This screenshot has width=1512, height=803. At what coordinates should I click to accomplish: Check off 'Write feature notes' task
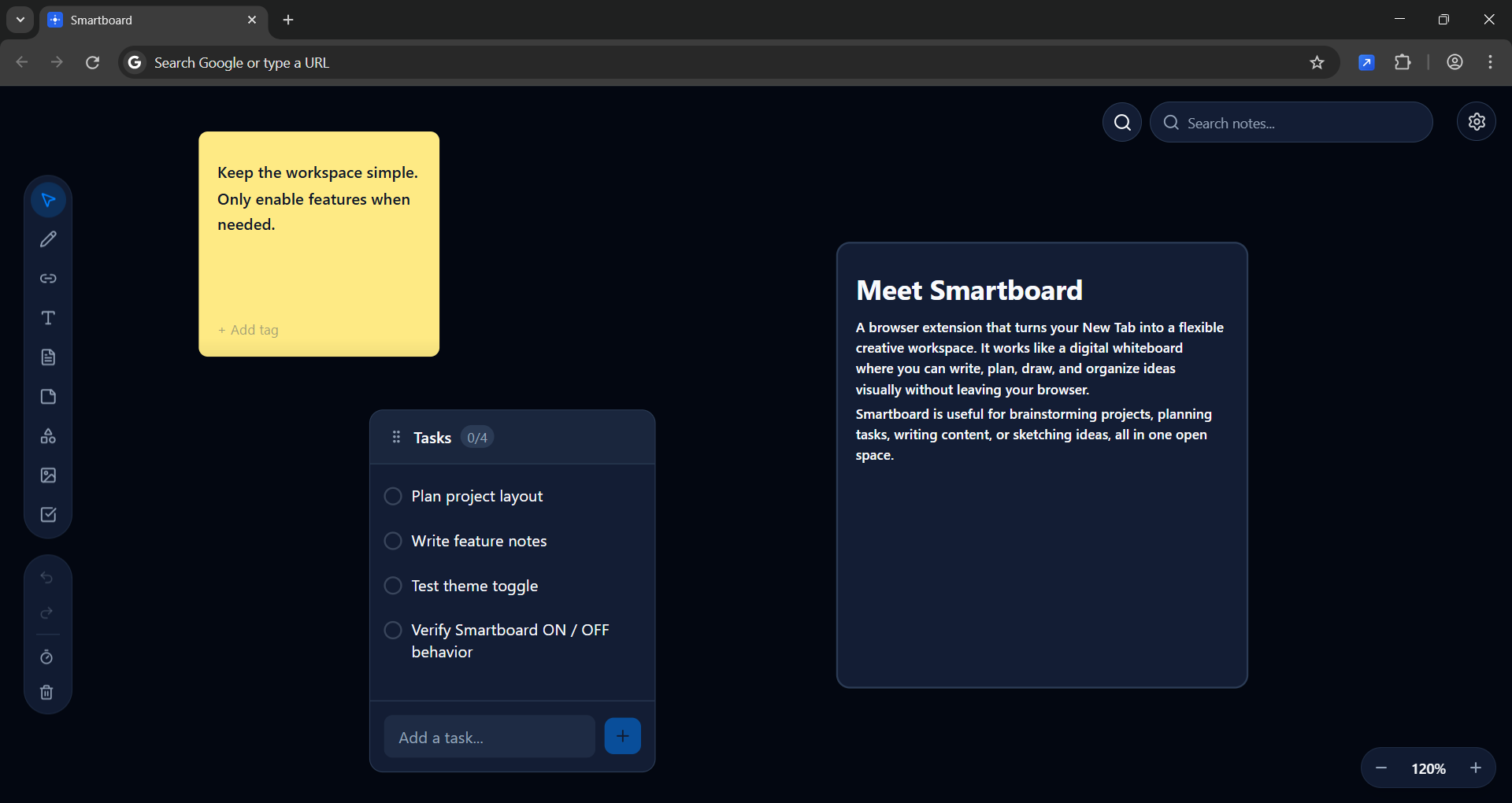click(x=393, y=541)
